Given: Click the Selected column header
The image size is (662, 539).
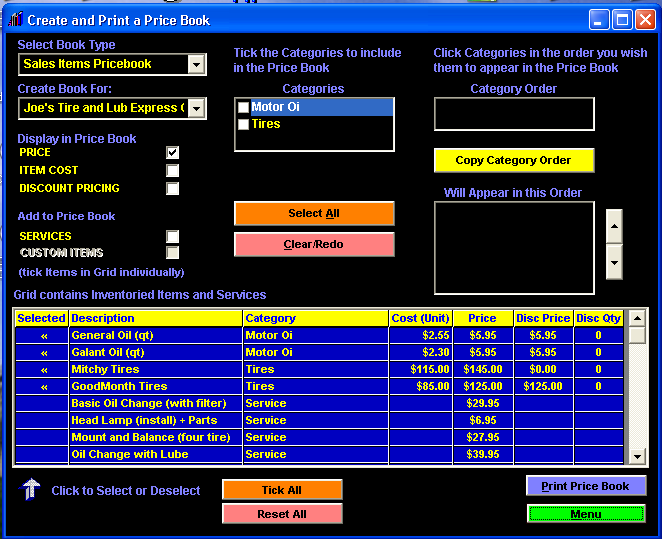Looking at the screenshot, I should click(42, 318).
